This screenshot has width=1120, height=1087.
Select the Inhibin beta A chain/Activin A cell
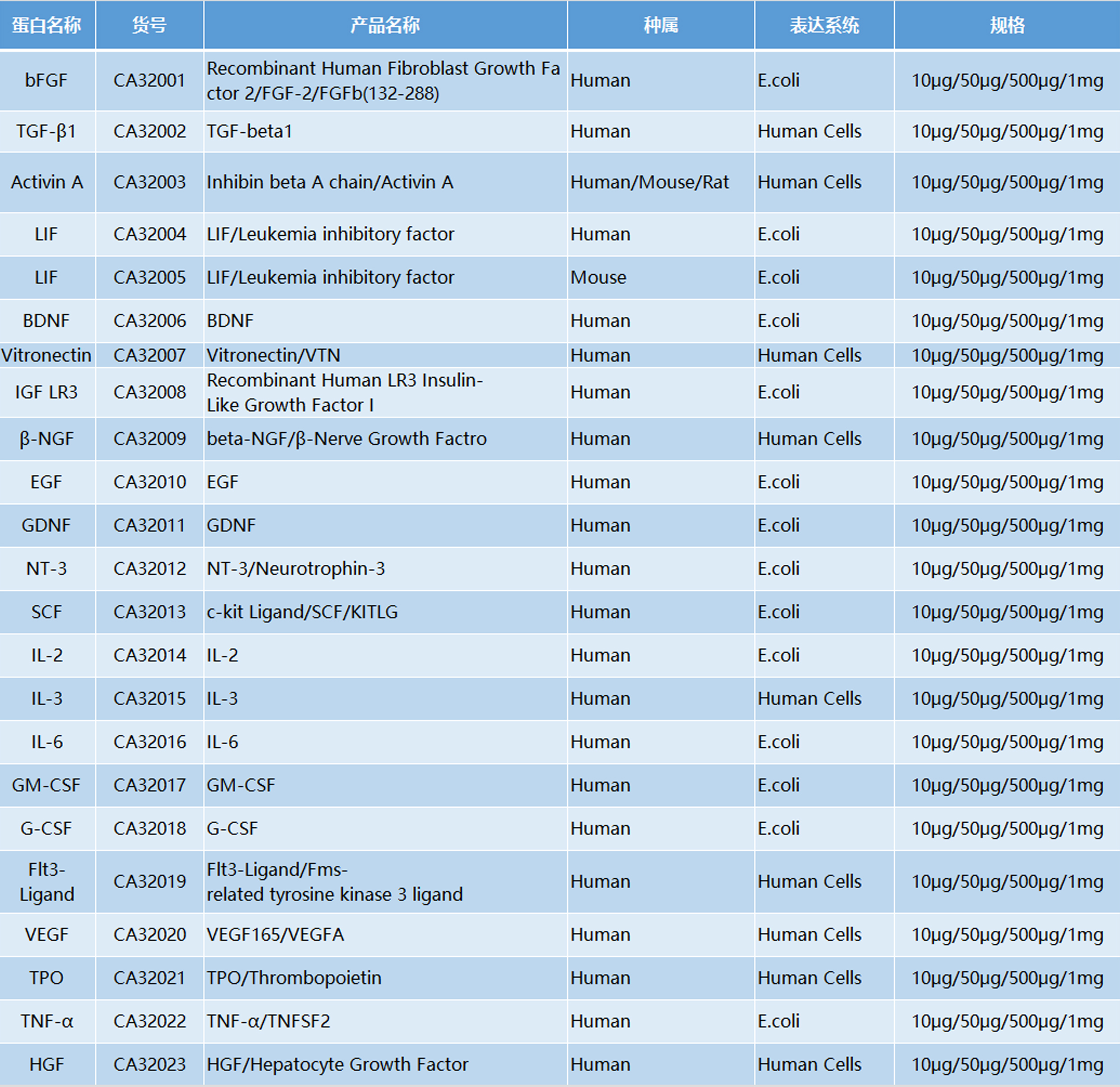tap(385, 183)
